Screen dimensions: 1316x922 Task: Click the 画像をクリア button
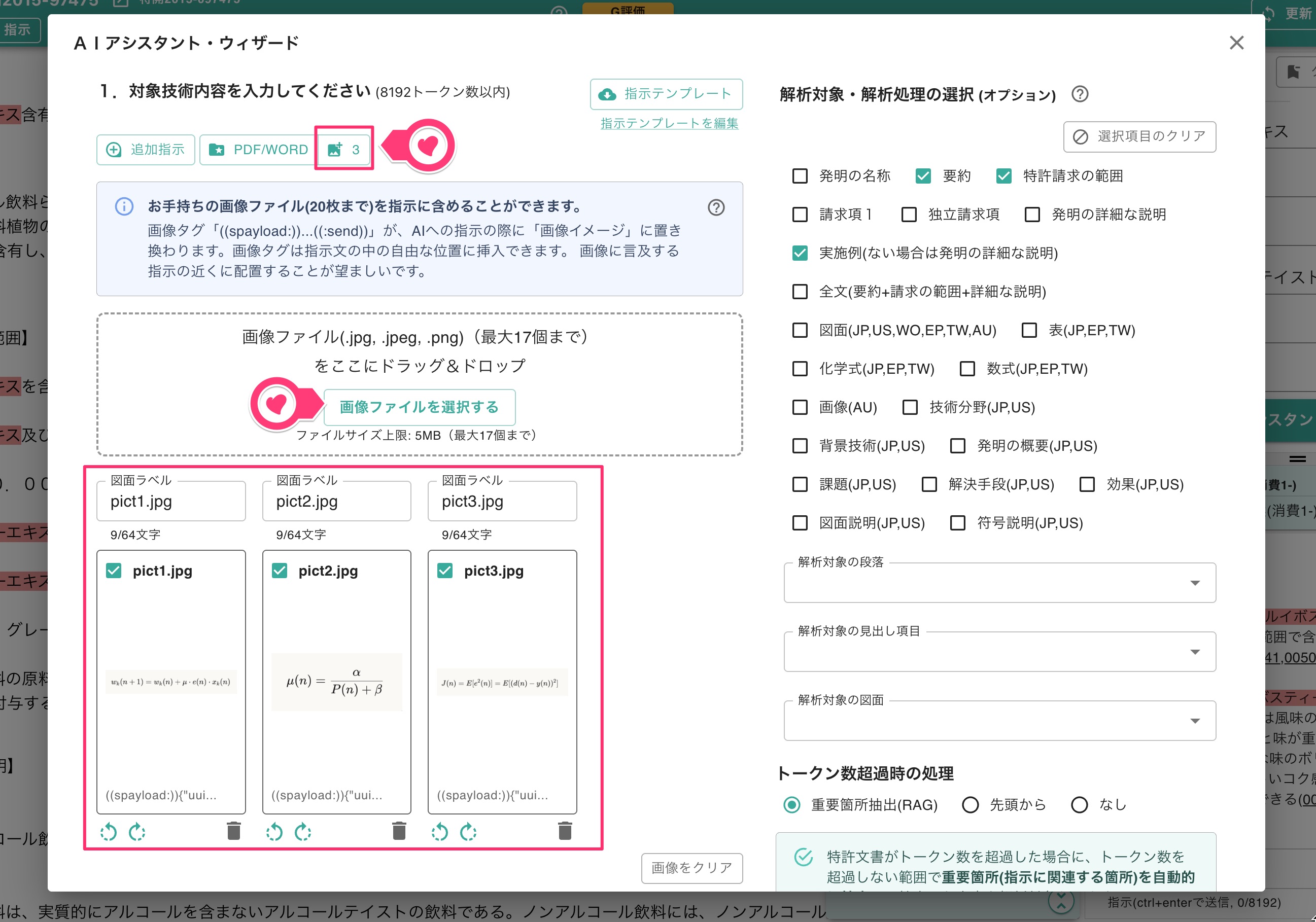691,868
